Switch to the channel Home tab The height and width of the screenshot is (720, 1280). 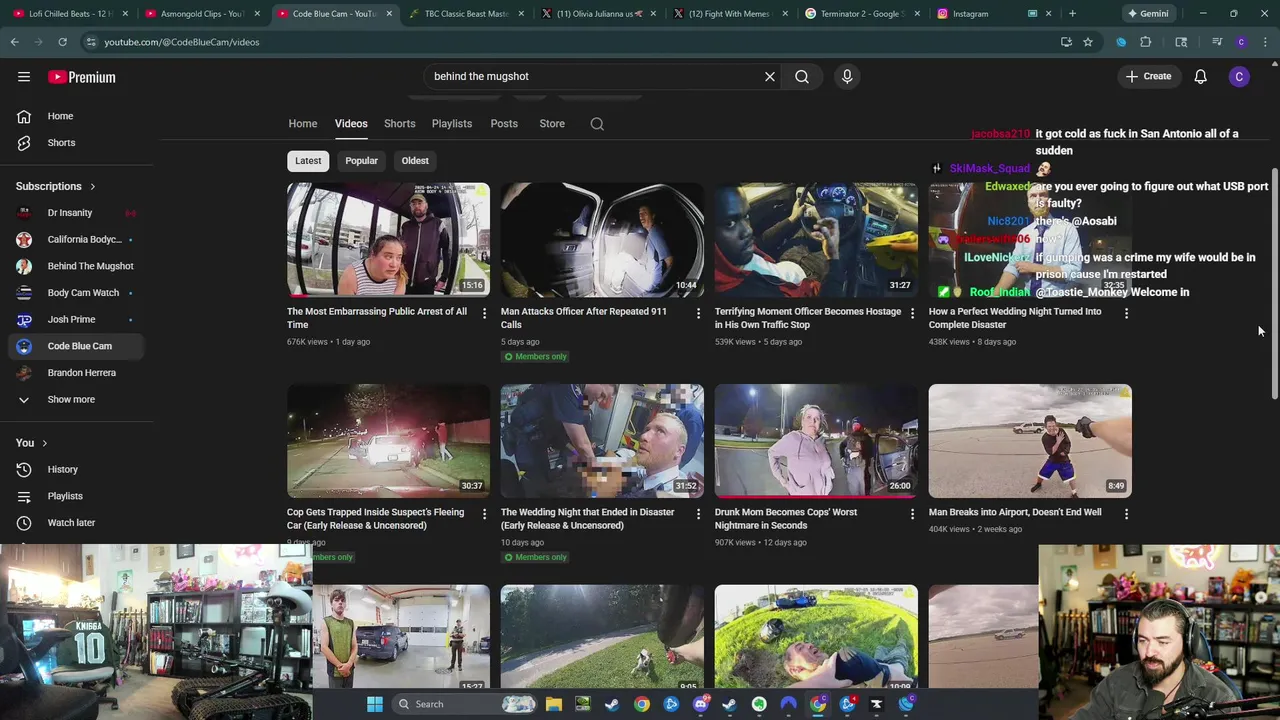[303, 124]
